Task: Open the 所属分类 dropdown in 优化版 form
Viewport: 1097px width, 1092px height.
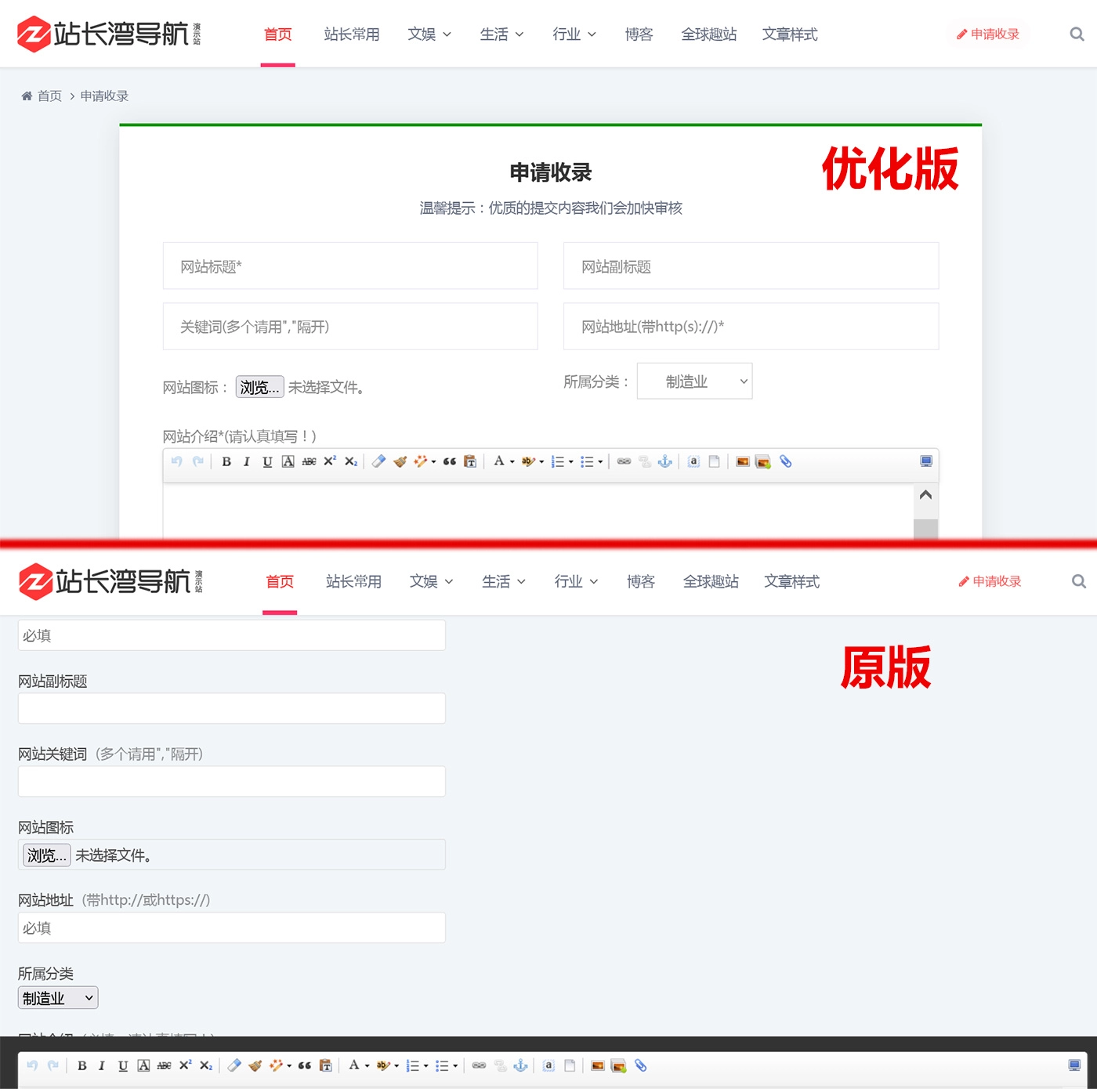Action: 694,381
